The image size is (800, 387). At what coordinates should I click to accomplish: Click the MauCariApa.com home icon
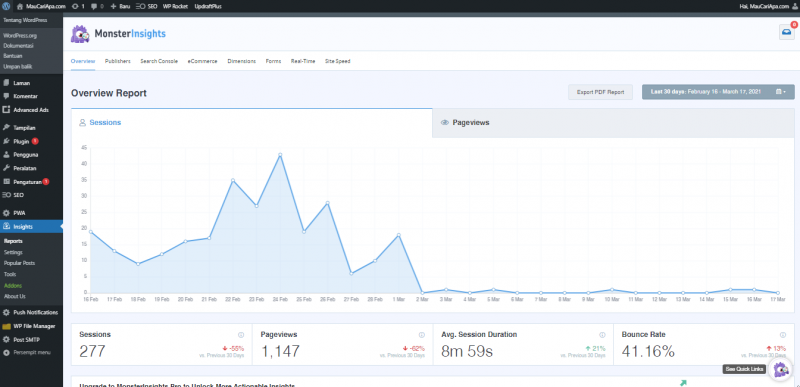click(x=20, y=6)
